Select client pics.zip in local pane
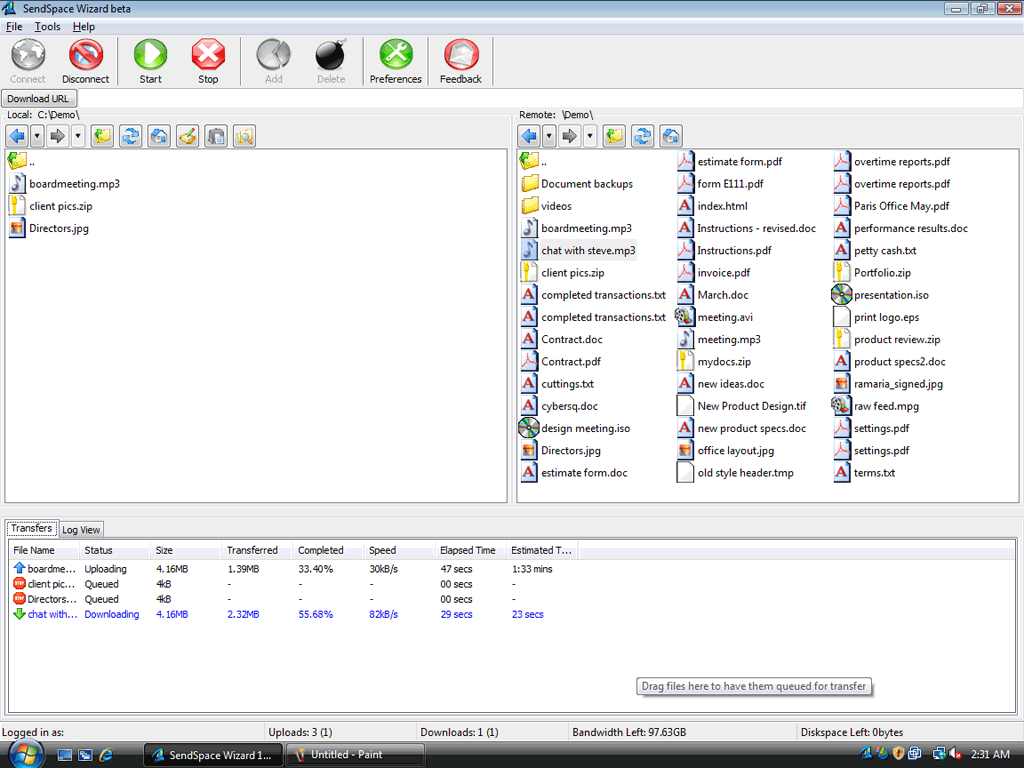The height and width of the screenshot is (768, 1024). coord(51,206)
